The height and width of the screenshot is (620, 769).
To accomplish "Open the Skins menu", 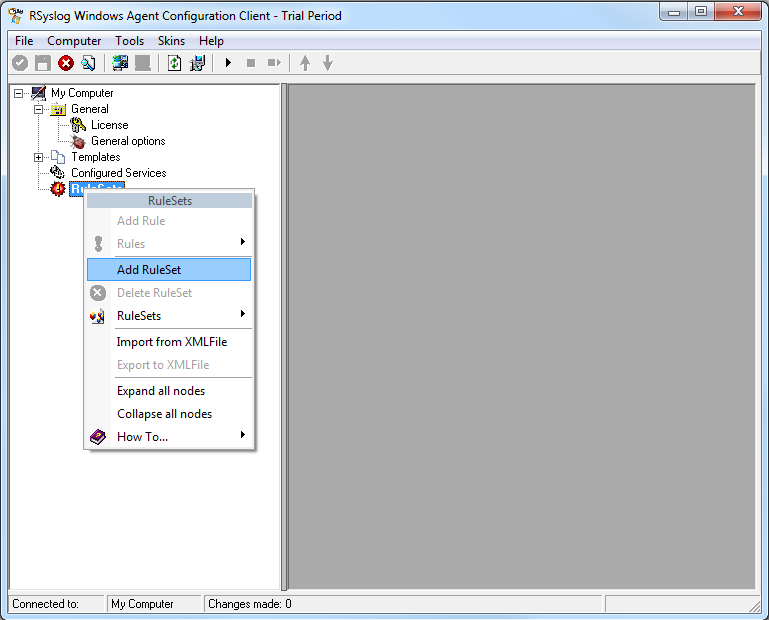I will [x=171, y=41].
